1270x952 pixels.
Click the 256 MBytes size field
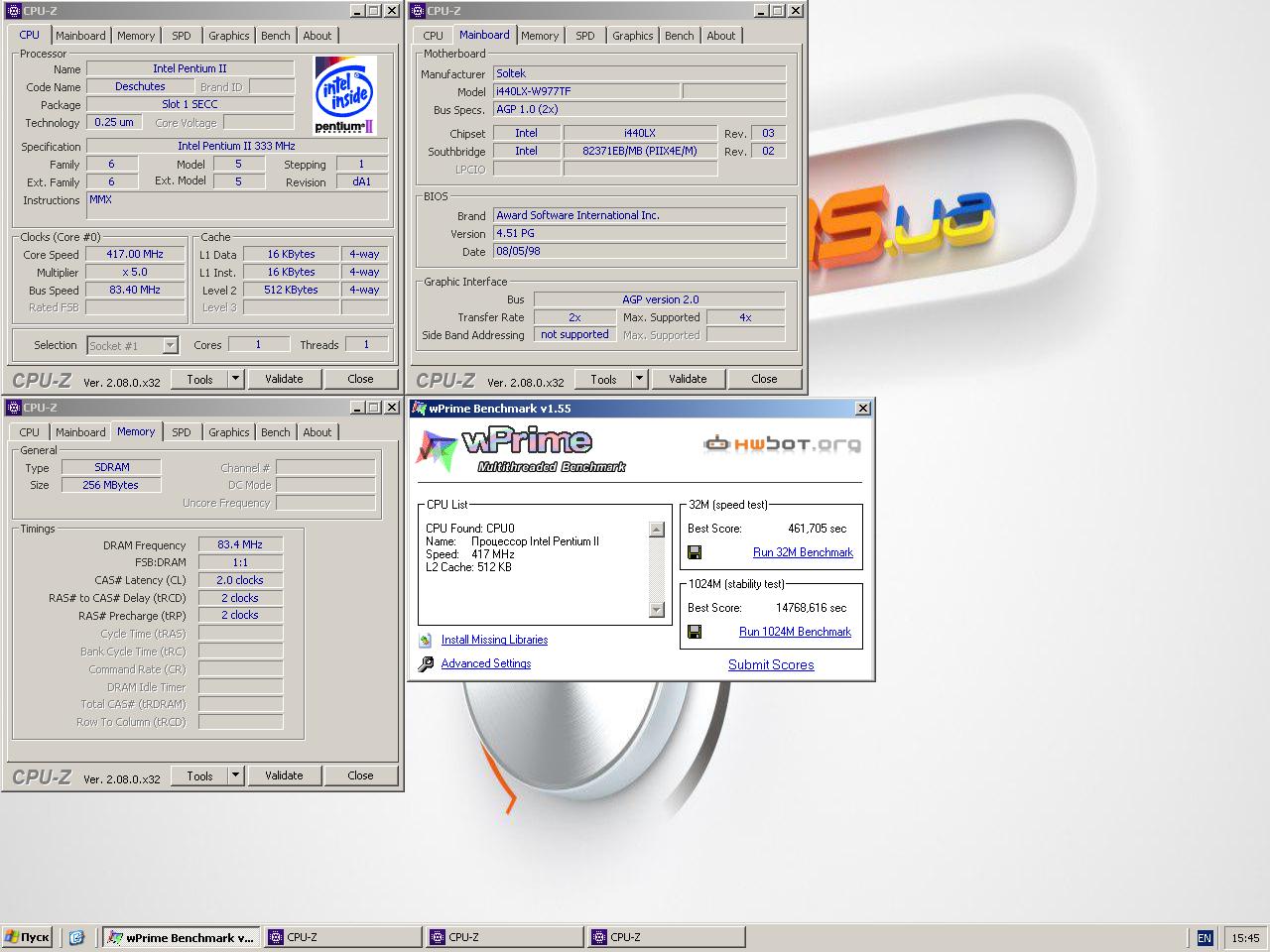click(x=111, y=485)
